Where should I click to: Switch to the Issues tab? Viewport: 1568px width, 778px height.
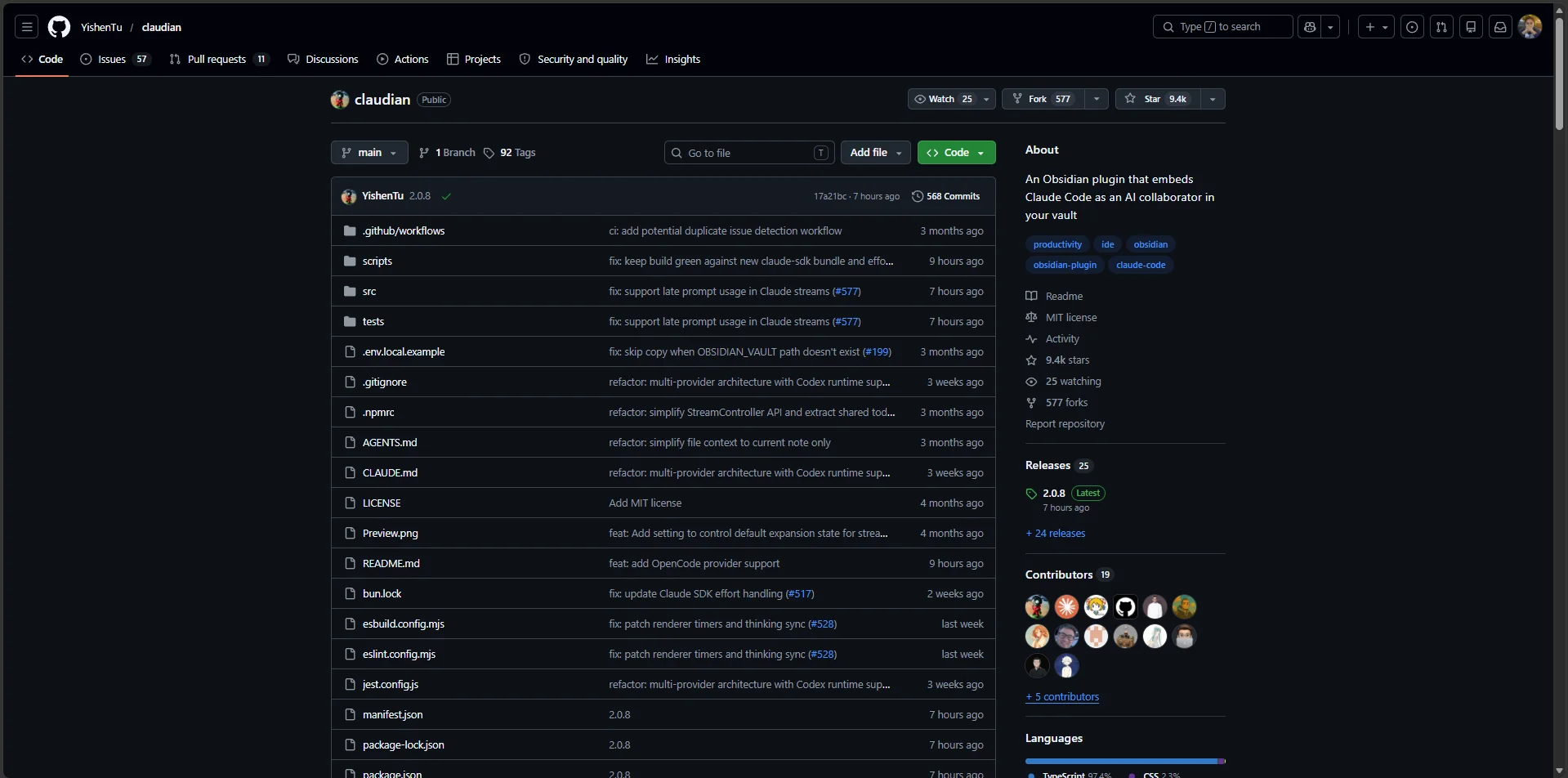(x=114, y=59)
